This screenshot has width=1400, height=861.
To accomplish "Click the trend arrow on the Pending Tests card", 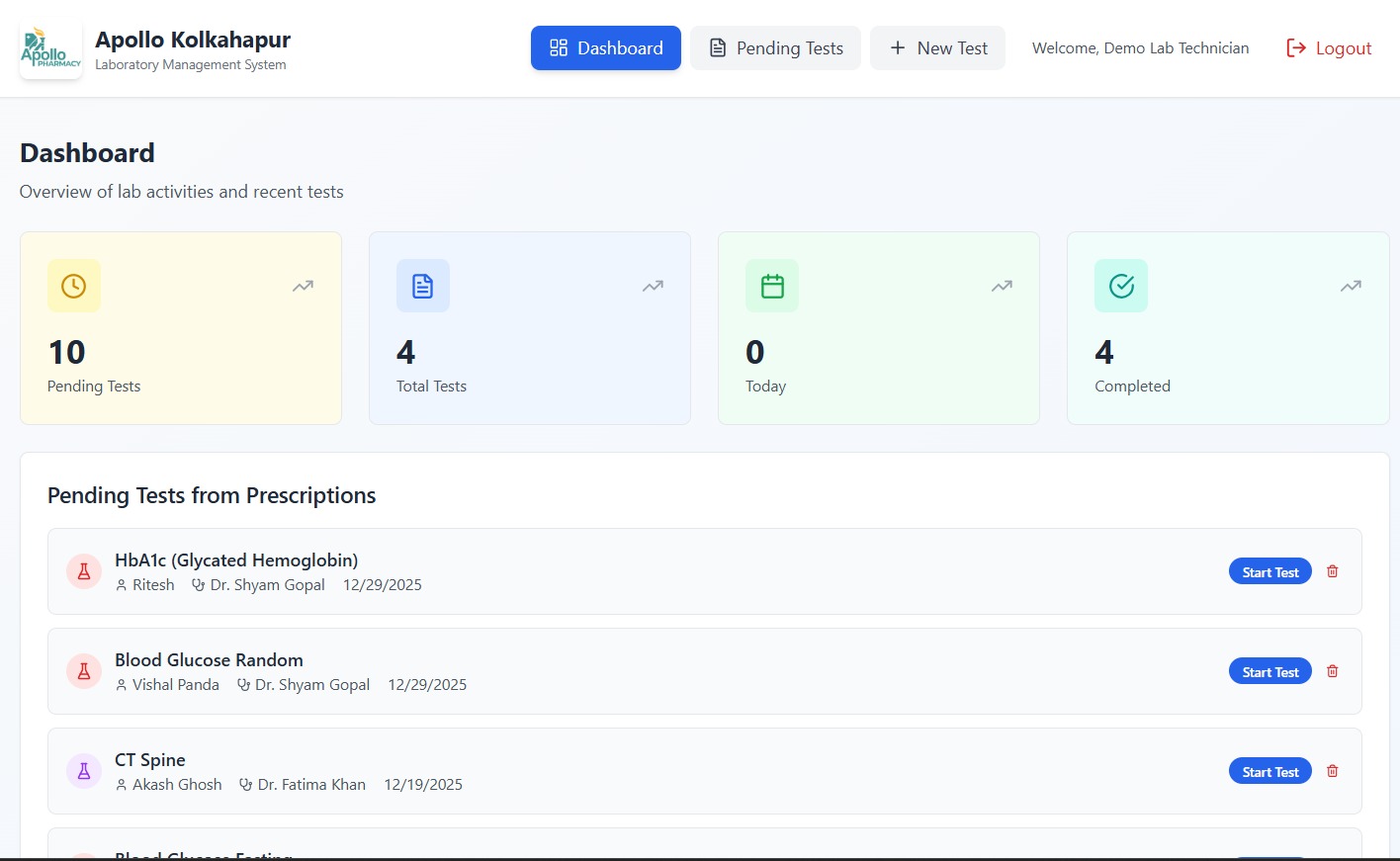I will (x=303, y=286).
